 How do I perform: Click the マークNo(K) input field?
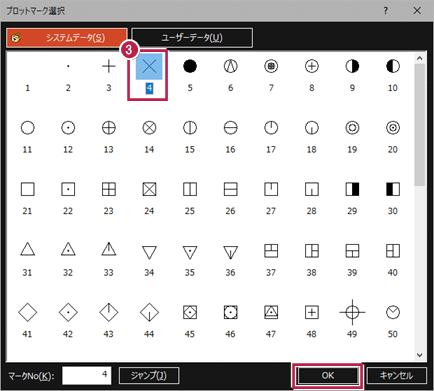click(x=87, y=376)
